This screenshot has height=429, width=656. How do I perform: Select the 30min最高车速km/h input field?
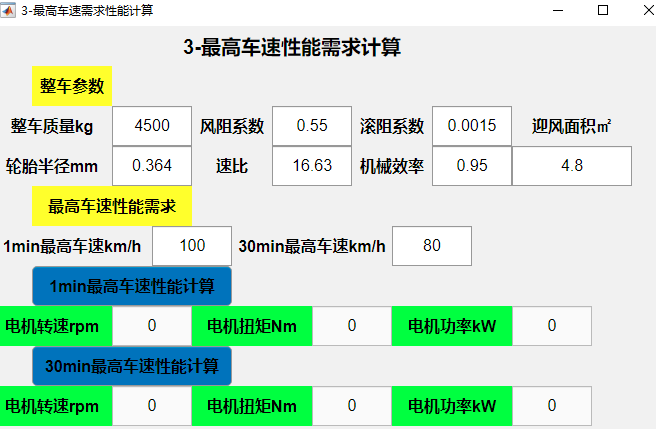(x=432, y=246)
